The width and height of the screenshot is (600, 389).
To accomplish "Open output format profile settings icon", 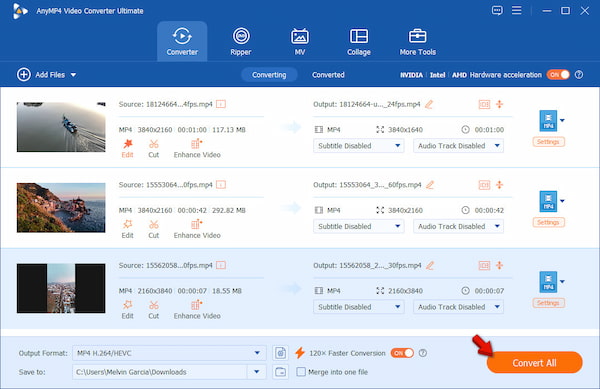I will (280, 353).
